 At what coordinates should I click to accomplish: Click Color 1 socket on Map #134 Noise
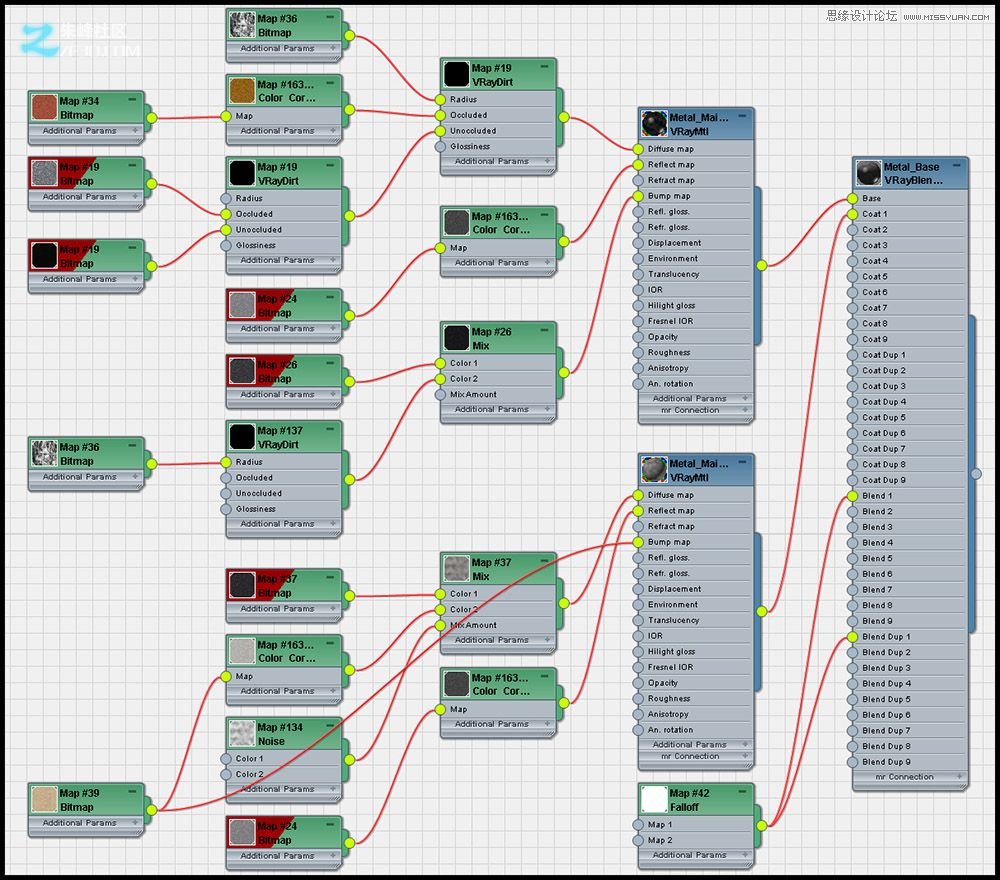pyautogui.click(x=226, y=759)
